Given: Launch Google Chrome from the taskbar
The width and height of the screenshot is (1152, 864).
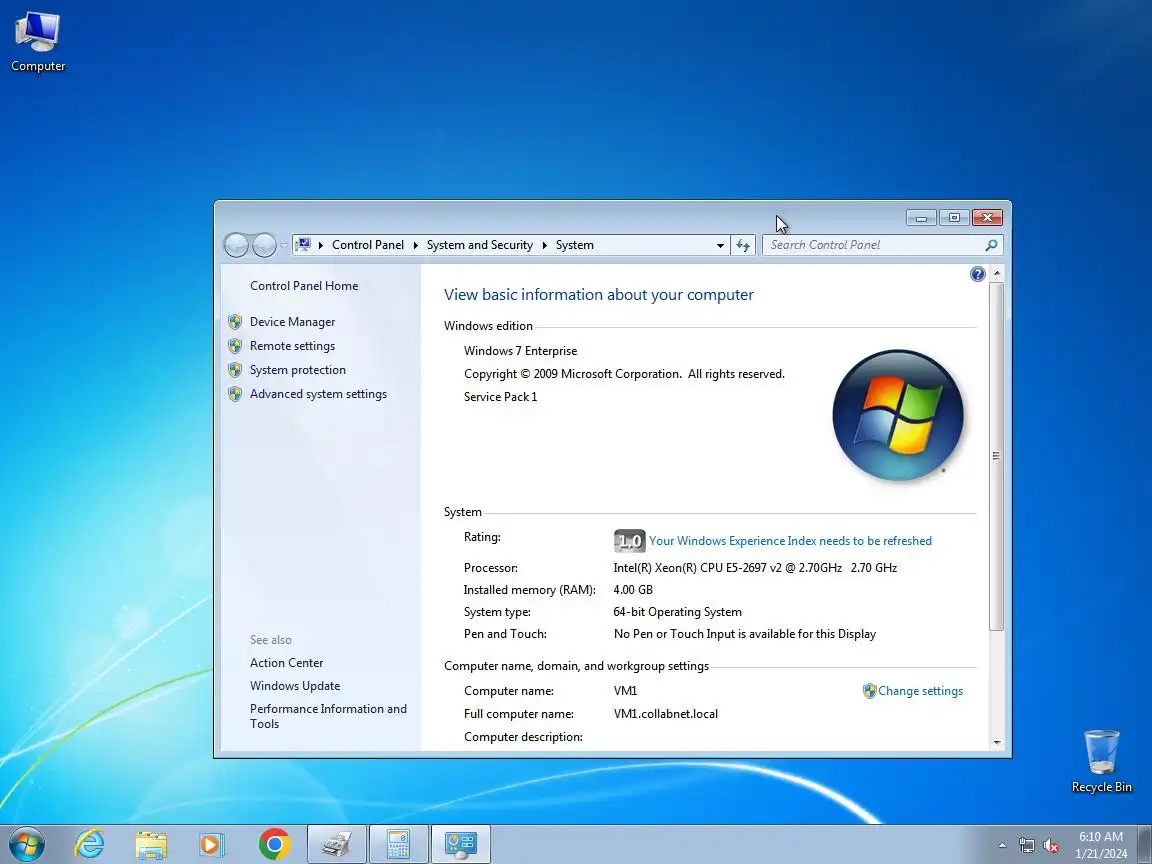Looking at the screenshot, I should [274, 844].
